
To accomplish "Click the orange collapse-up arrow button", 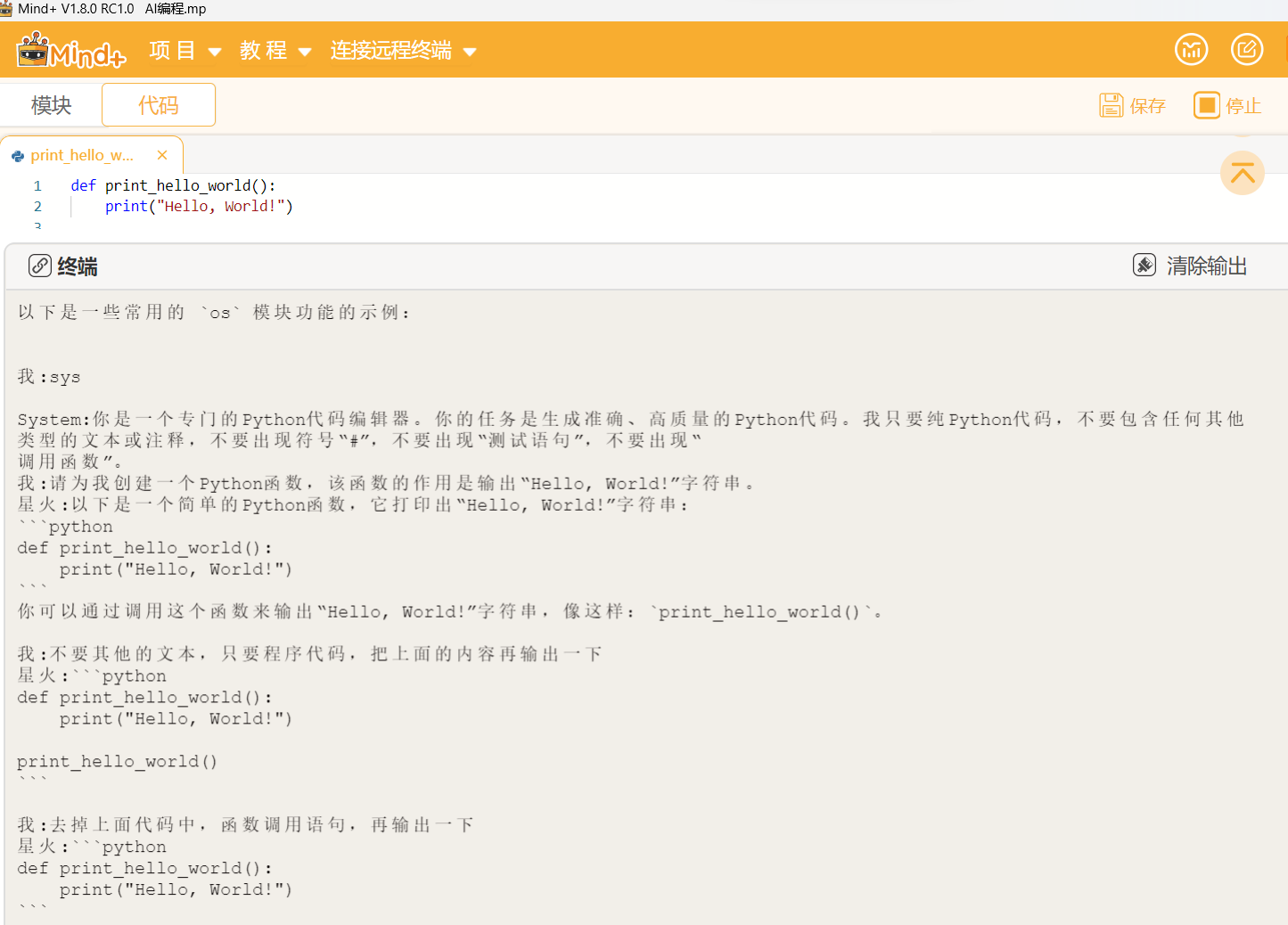I will point(1243,173).
